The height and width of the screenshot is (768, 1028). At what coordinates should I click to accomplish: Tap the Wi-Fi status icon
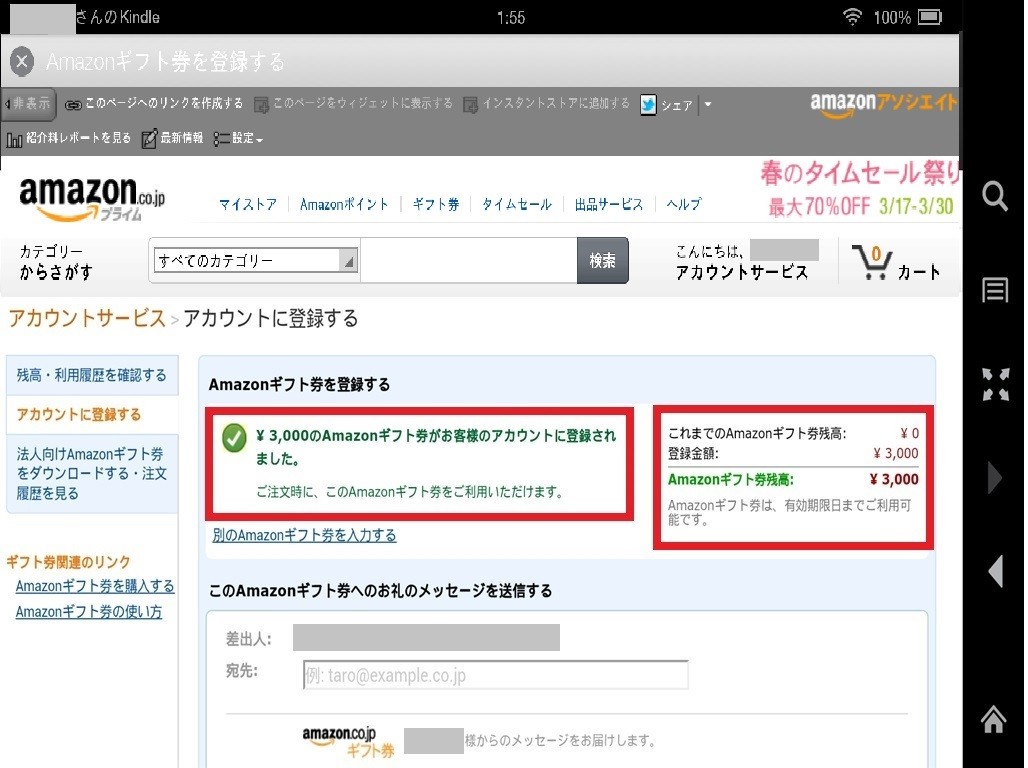[852, 16]
